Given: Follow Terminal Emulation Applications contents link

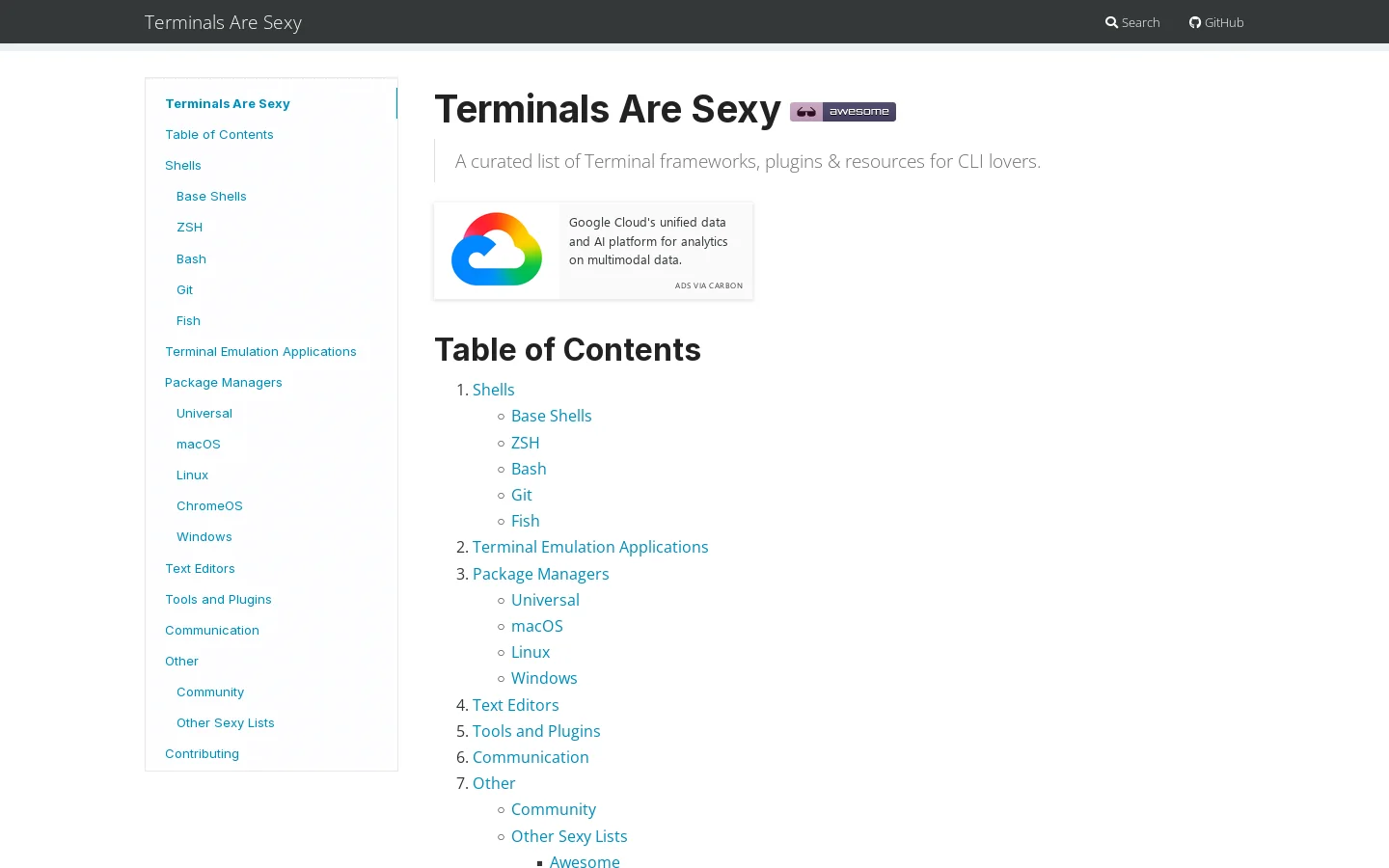Looking at the screenshot, I should pos(590,547).
